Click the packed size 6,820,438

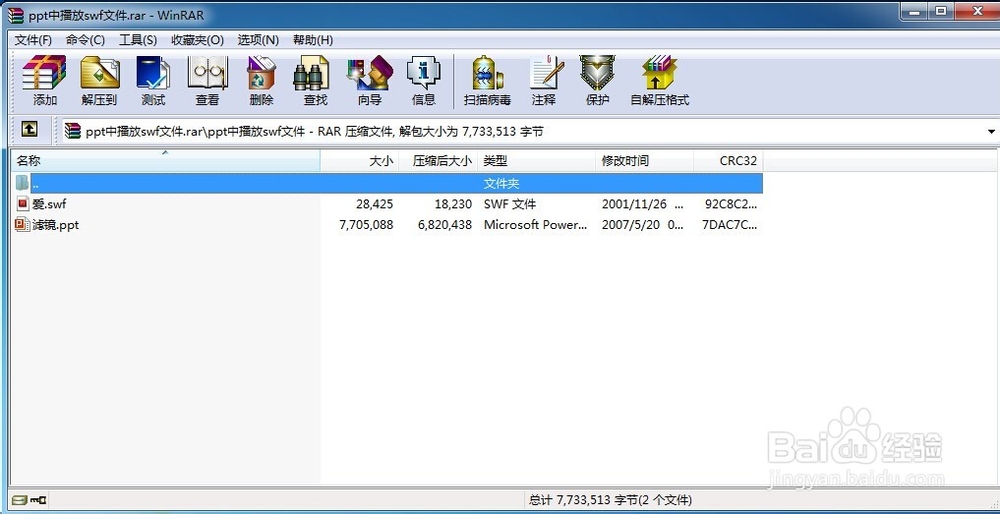(445, 224)
